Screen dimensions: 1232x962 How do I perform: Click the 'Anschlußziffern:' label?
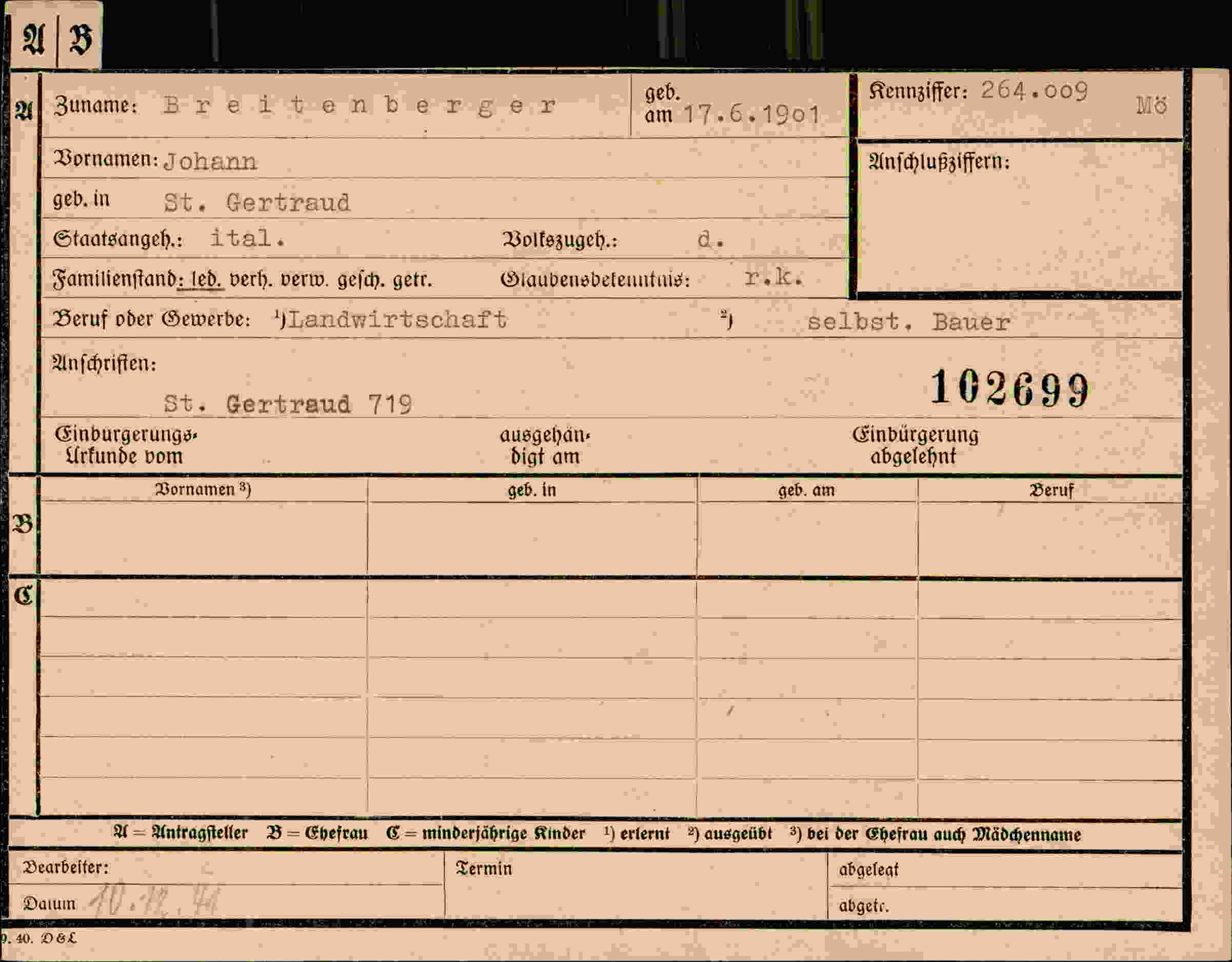pos(939,162)
